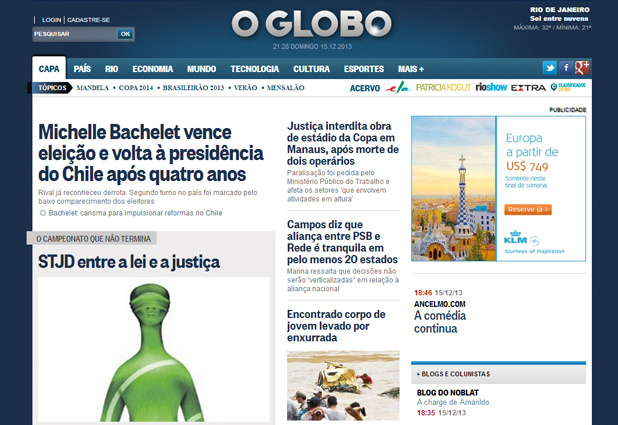Open the Rioshow logo link
This screenshot has width=618, height=425.
[x=490, y=88]
